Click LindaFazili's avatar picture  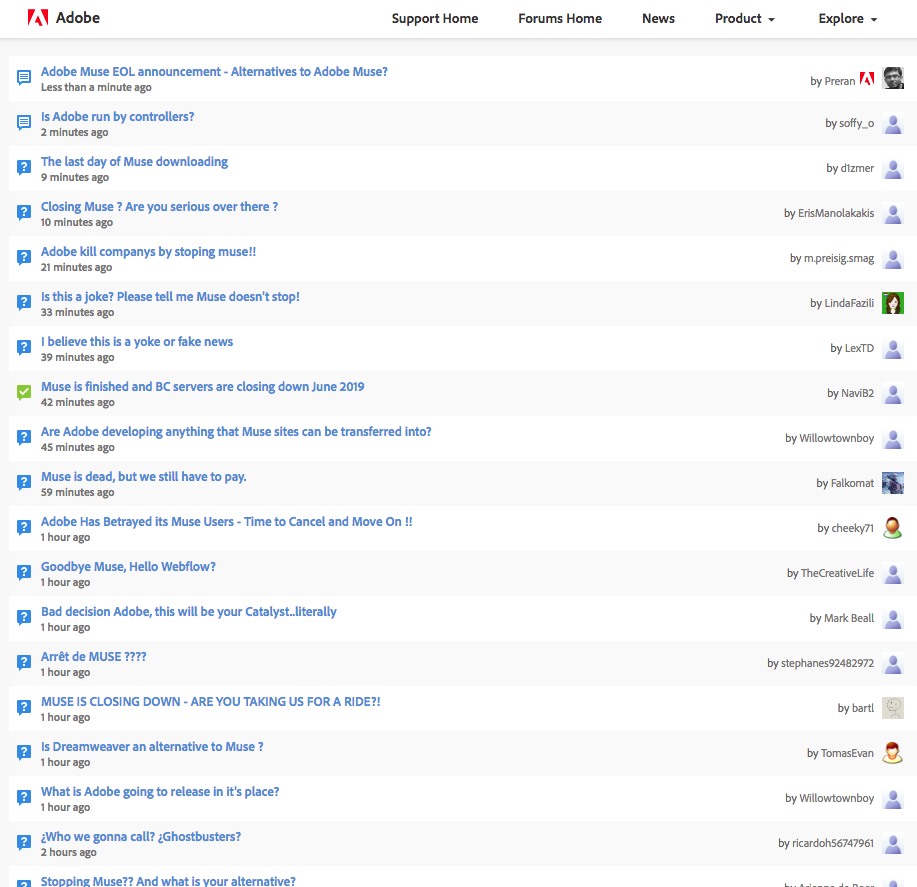[893, 303]
